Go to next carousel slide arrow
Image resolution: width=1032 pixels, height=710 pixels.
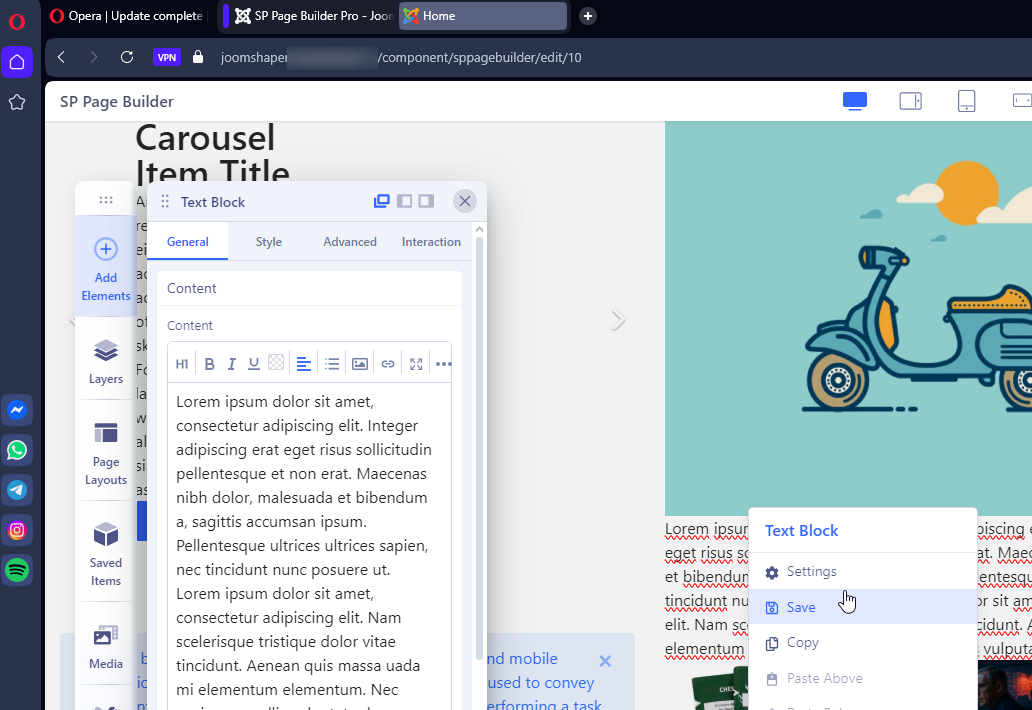(618, 320)
